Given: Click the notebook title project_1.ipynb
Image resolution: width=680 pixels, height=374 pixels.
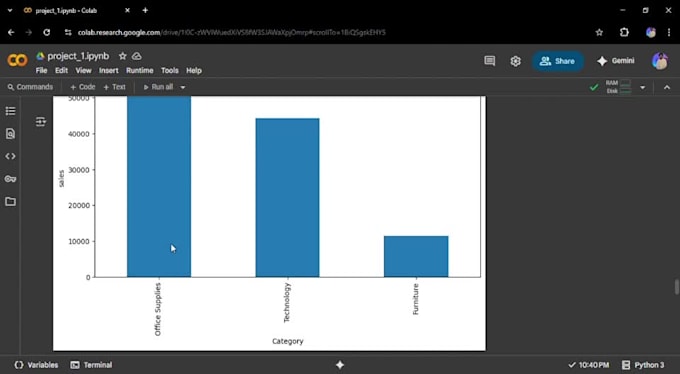Looking at the screenshot, I should click(x=78, y=56).
